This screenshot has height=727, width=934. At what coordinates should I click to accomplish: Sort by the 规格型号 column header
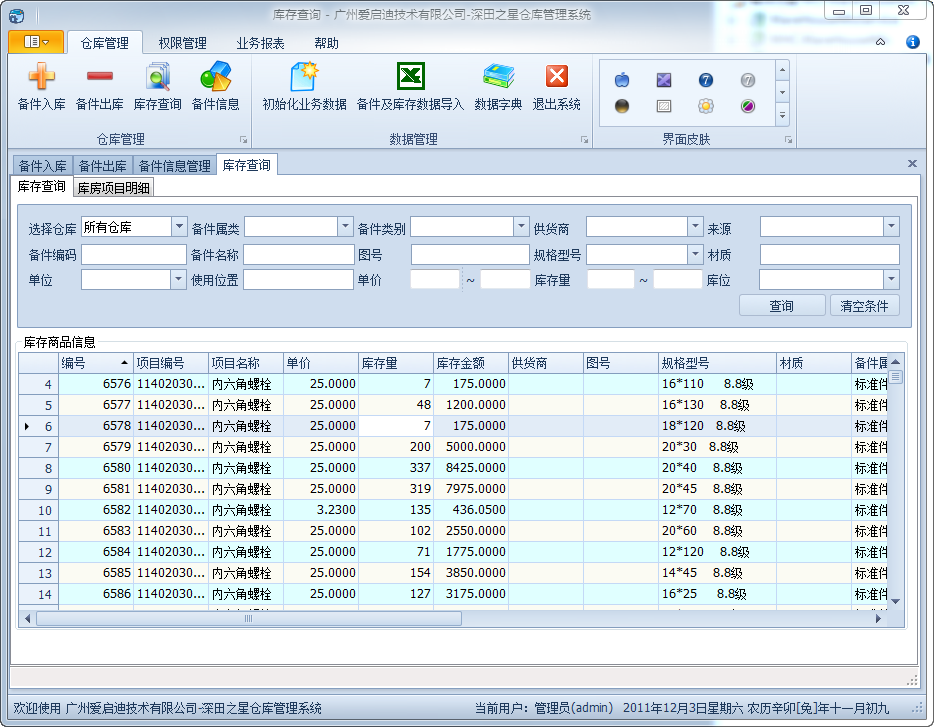pos(717,363)
